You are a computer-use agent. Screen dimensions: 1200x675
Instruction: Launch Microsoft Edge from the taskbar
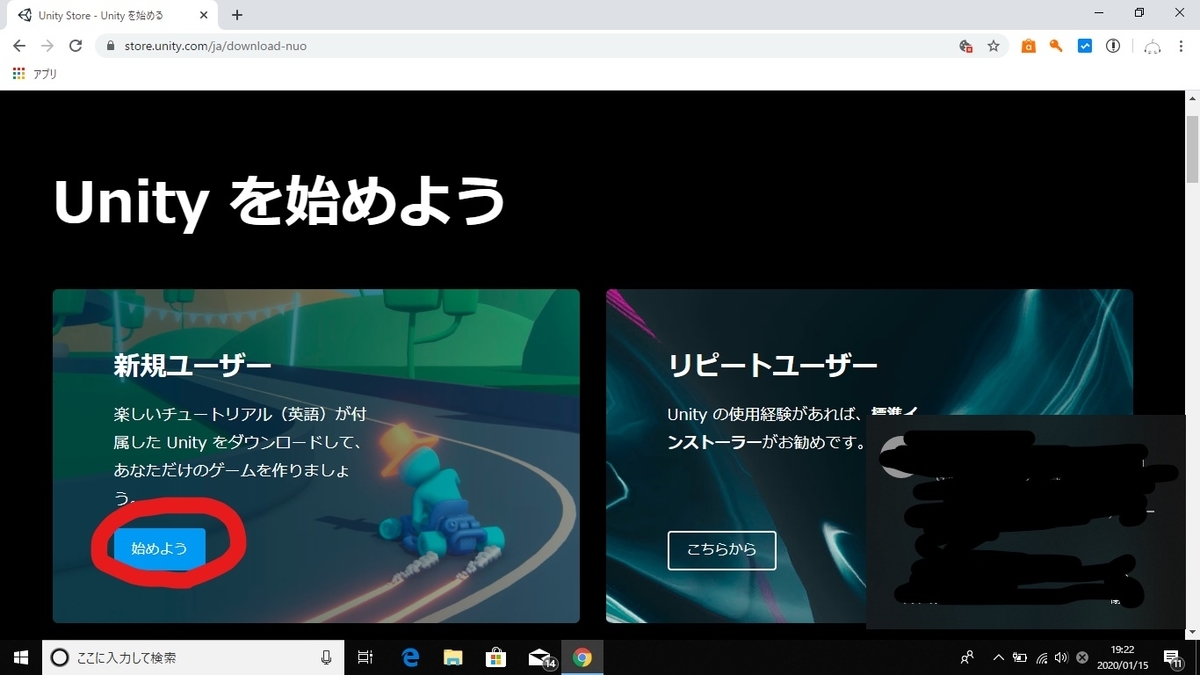410,657
